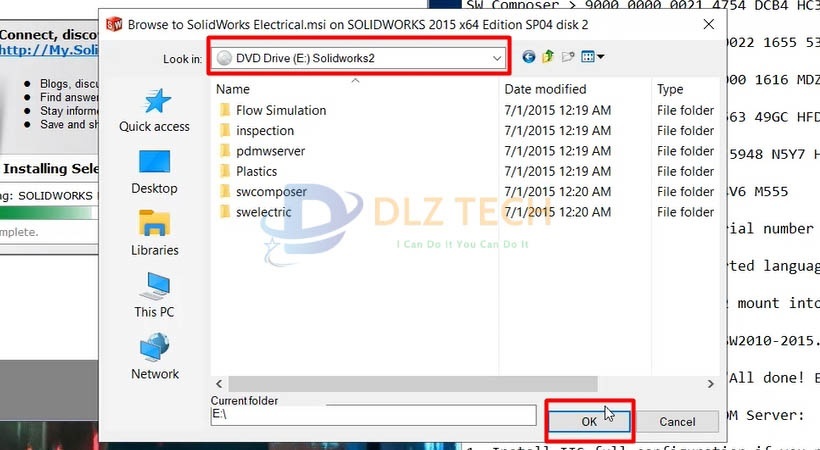Open My.SolidWorks link in installer window
Screen dimensions: 820x450
point(49,50)
